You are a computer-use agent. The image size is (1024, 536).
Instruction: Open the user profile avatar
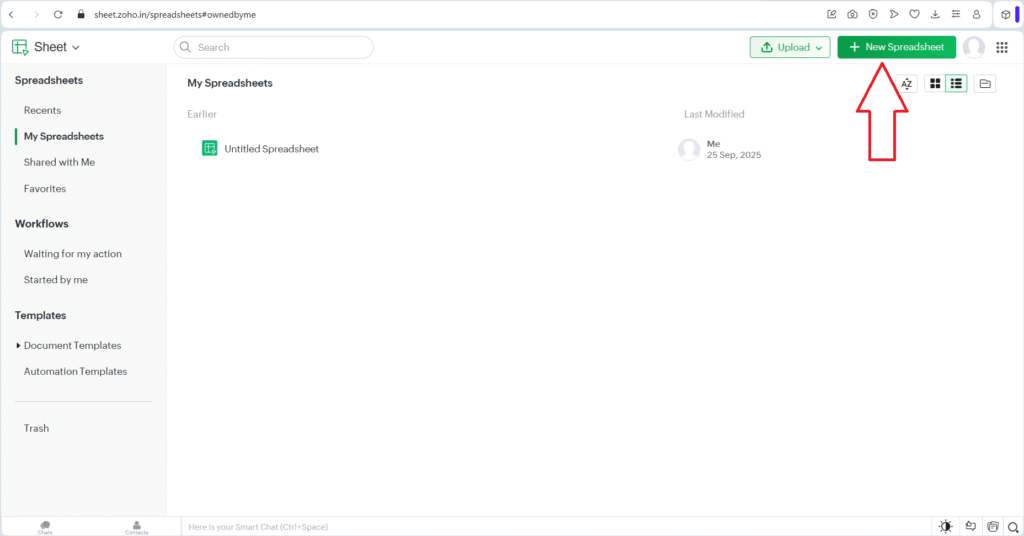(974, 47)
